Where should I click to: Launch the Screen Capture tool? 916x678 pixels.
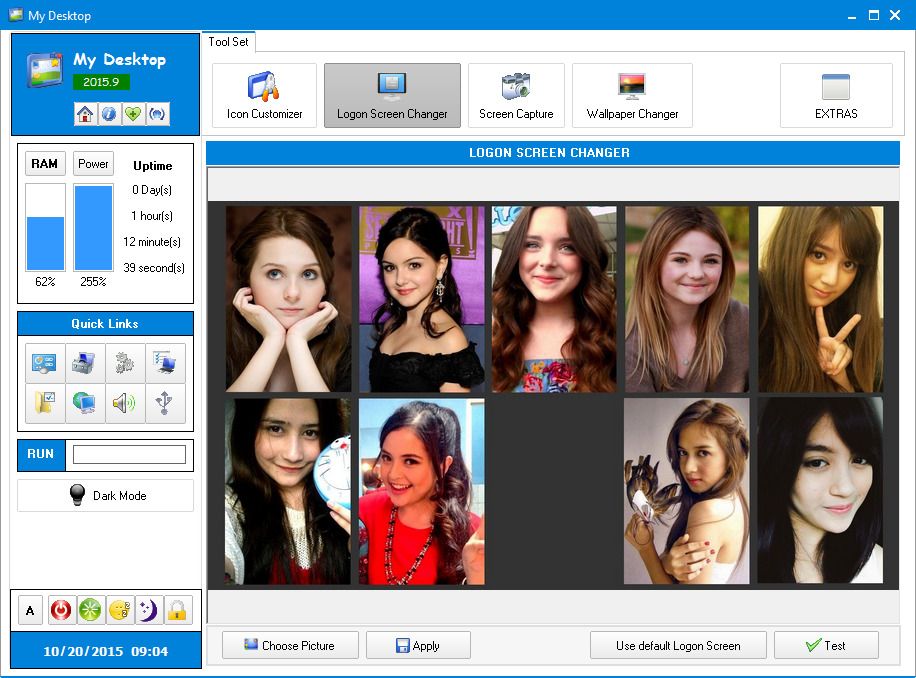point(516,95)
